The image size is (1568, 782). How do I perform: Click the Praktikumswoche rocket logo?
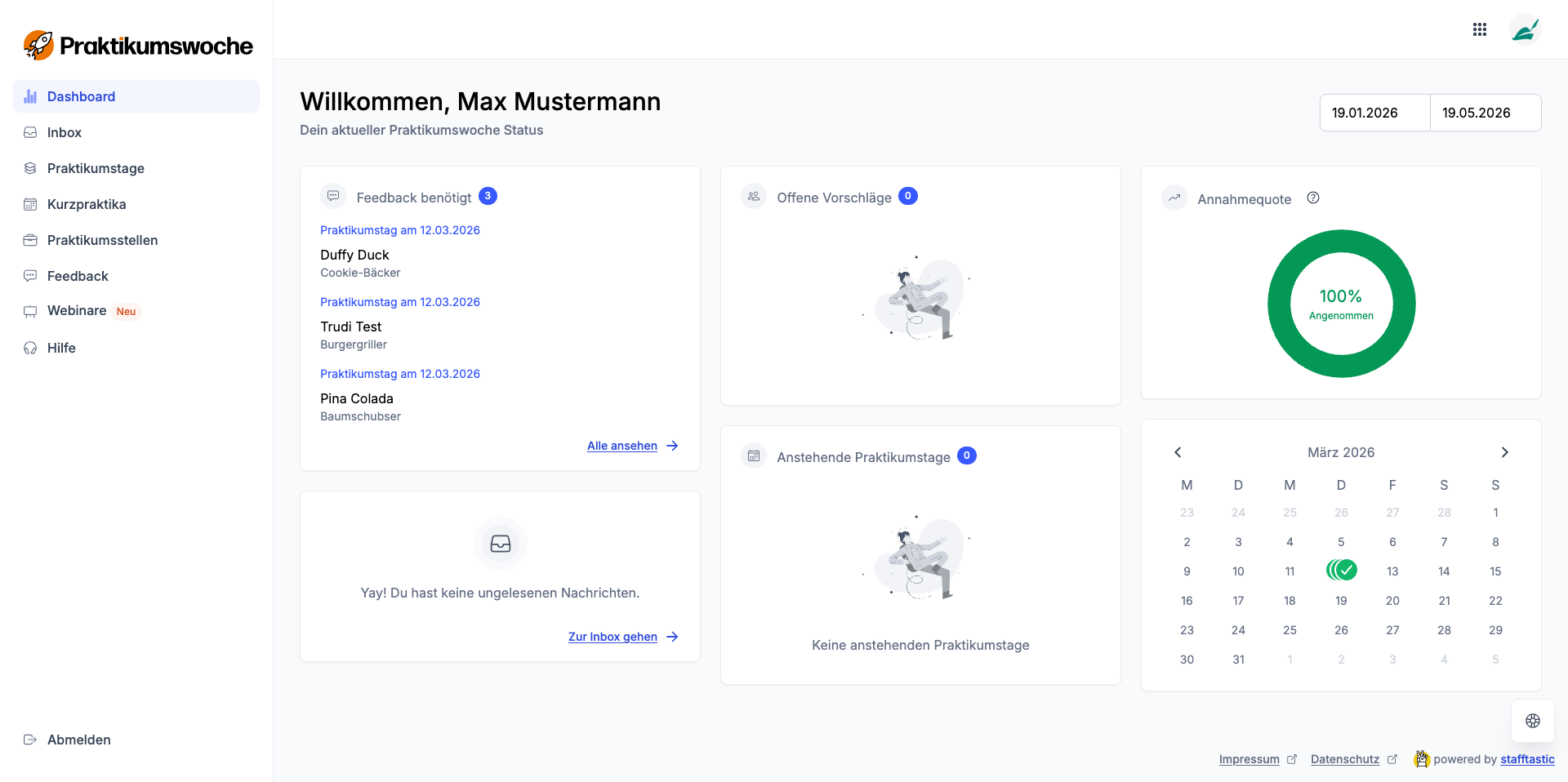tap(38, 46)
